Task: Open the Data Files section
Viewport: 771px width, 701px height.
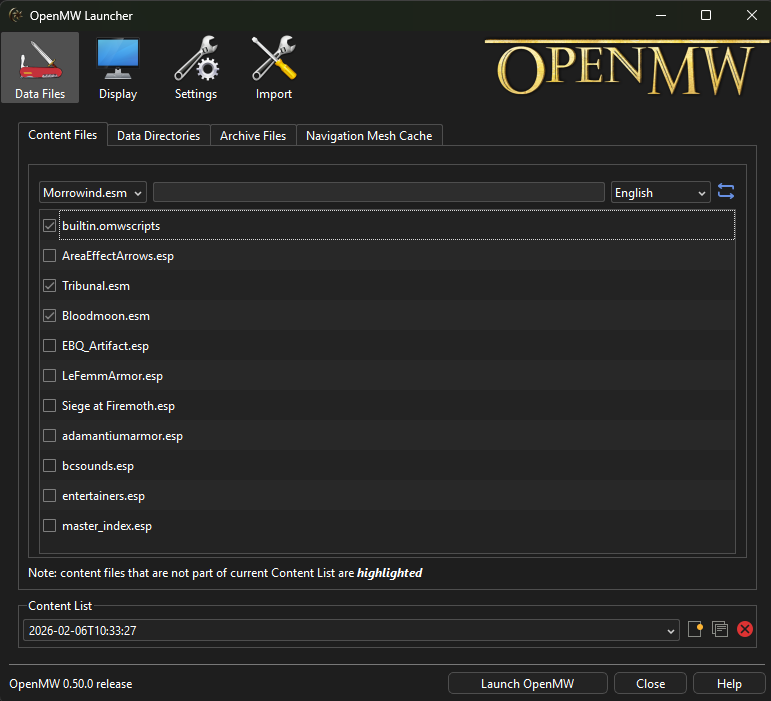Action: 40,67
